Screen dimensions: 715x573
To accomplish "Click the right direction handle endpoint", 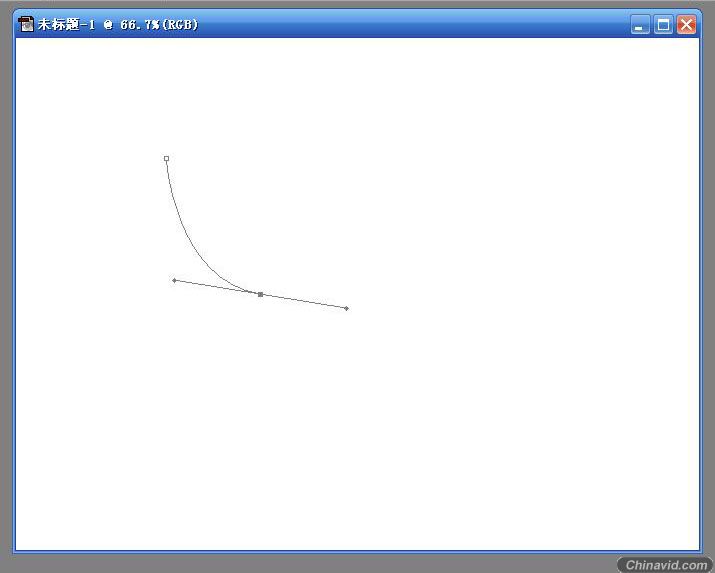I will click(347, 309).
